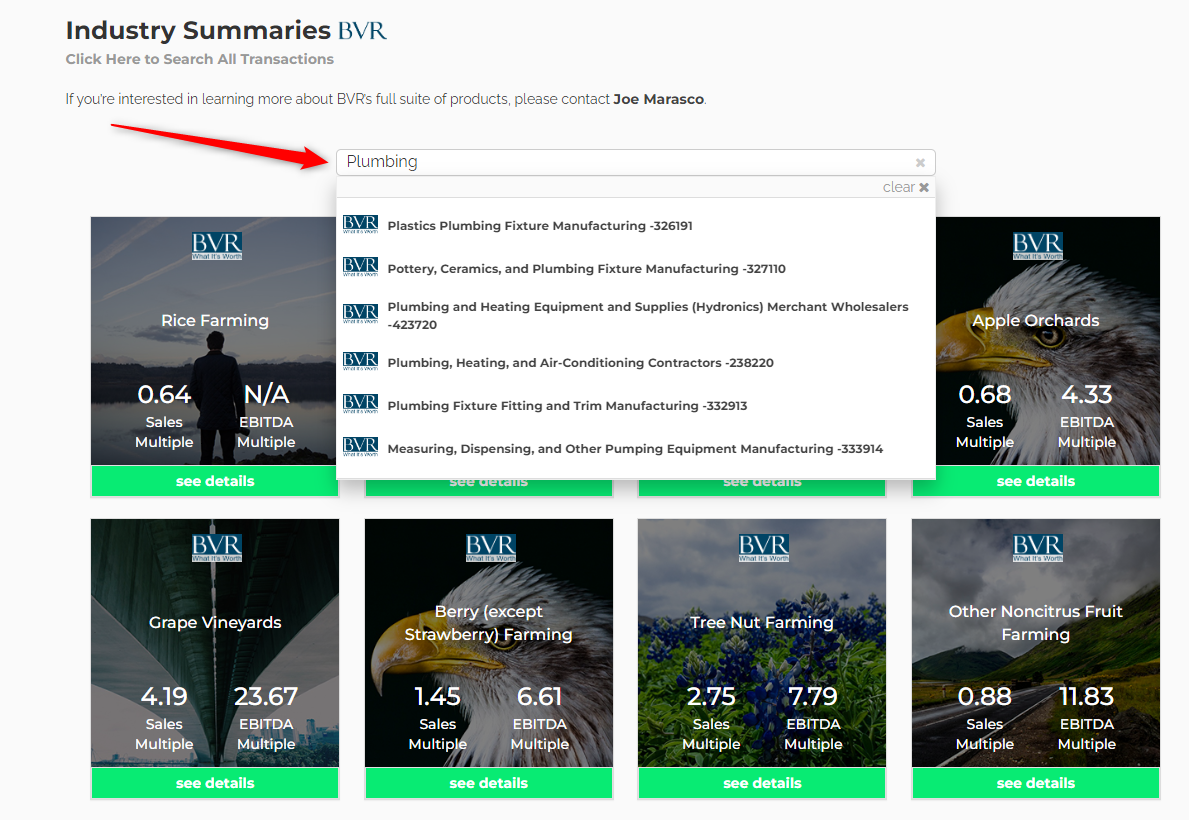Click BVR logo beside Plastics Plumbing Fixture Manufacturing
1189x820 pixels.
coord(360,225)
